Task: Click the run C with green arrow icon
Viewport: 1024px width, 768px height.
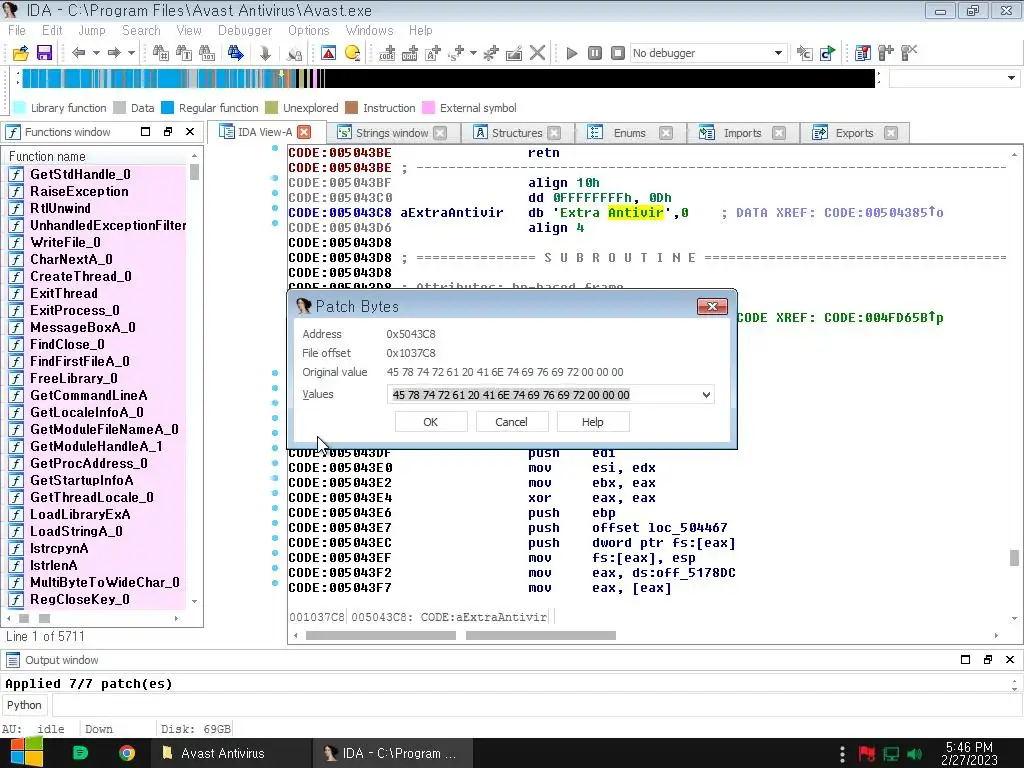Action: coord(827,53)
